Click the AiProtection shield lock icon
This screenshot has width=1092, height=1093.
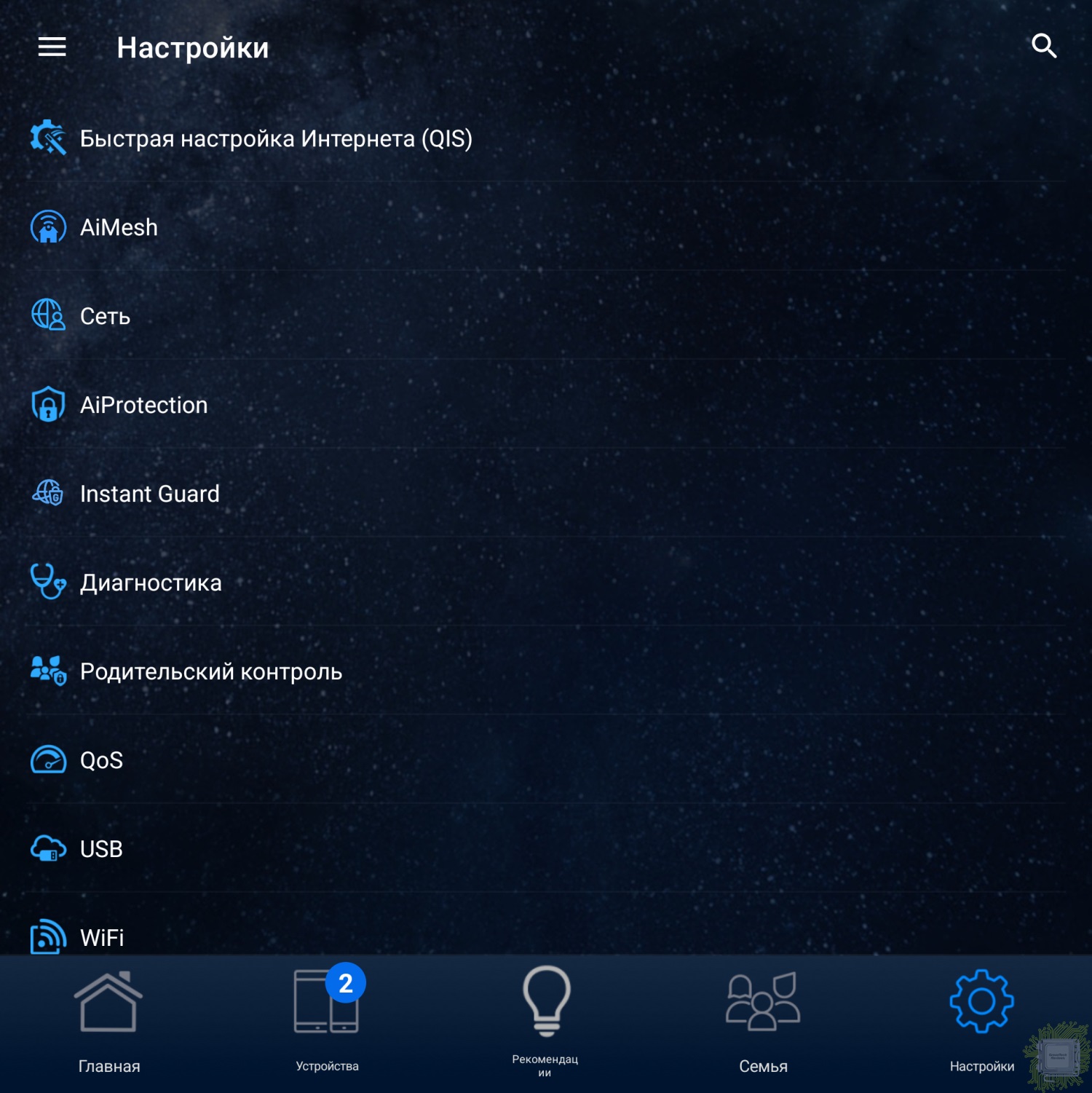click(48, 405)
